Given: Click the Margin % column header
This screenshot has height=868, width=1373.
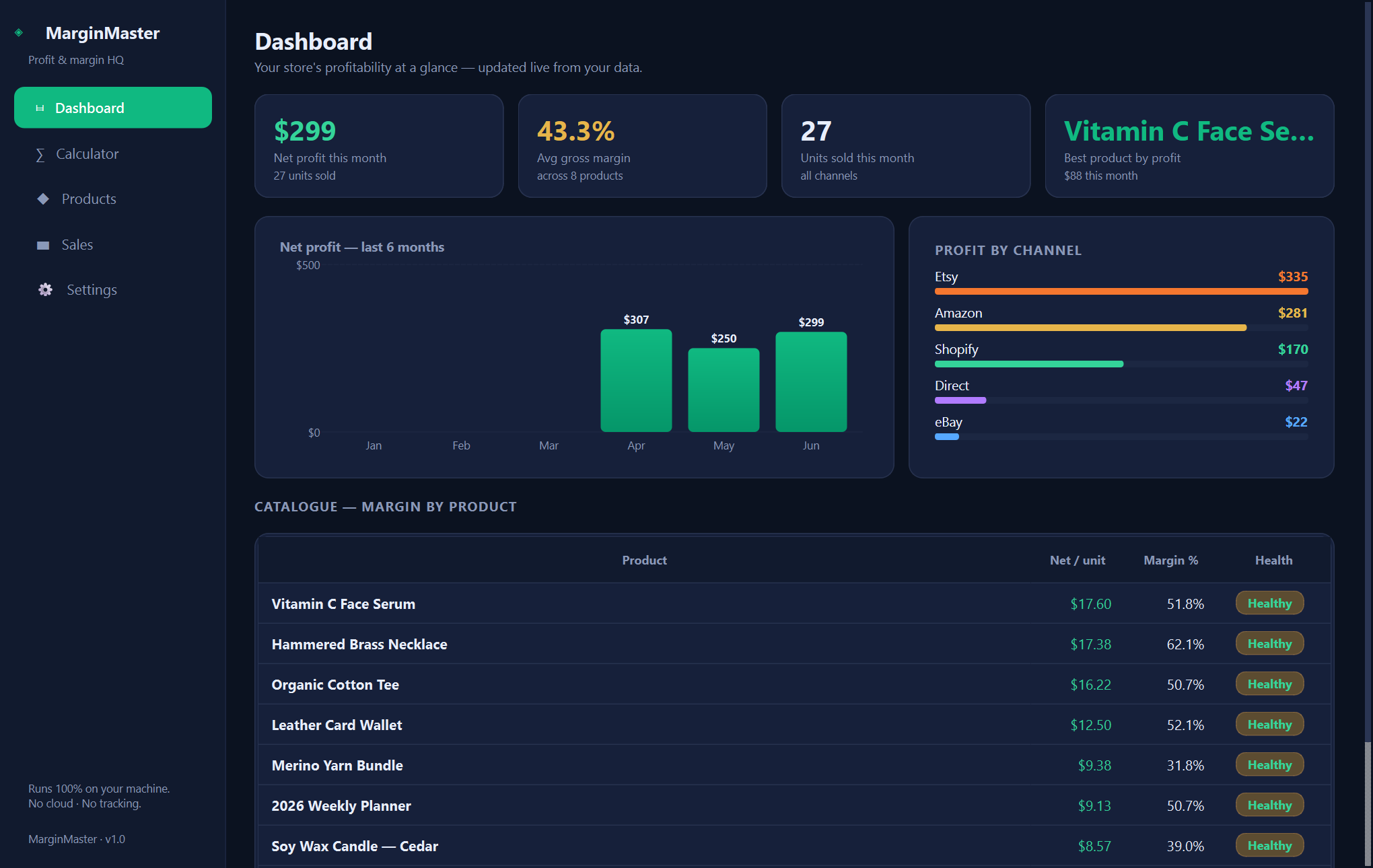Looking at the screenshot, I should [1170, 560].
